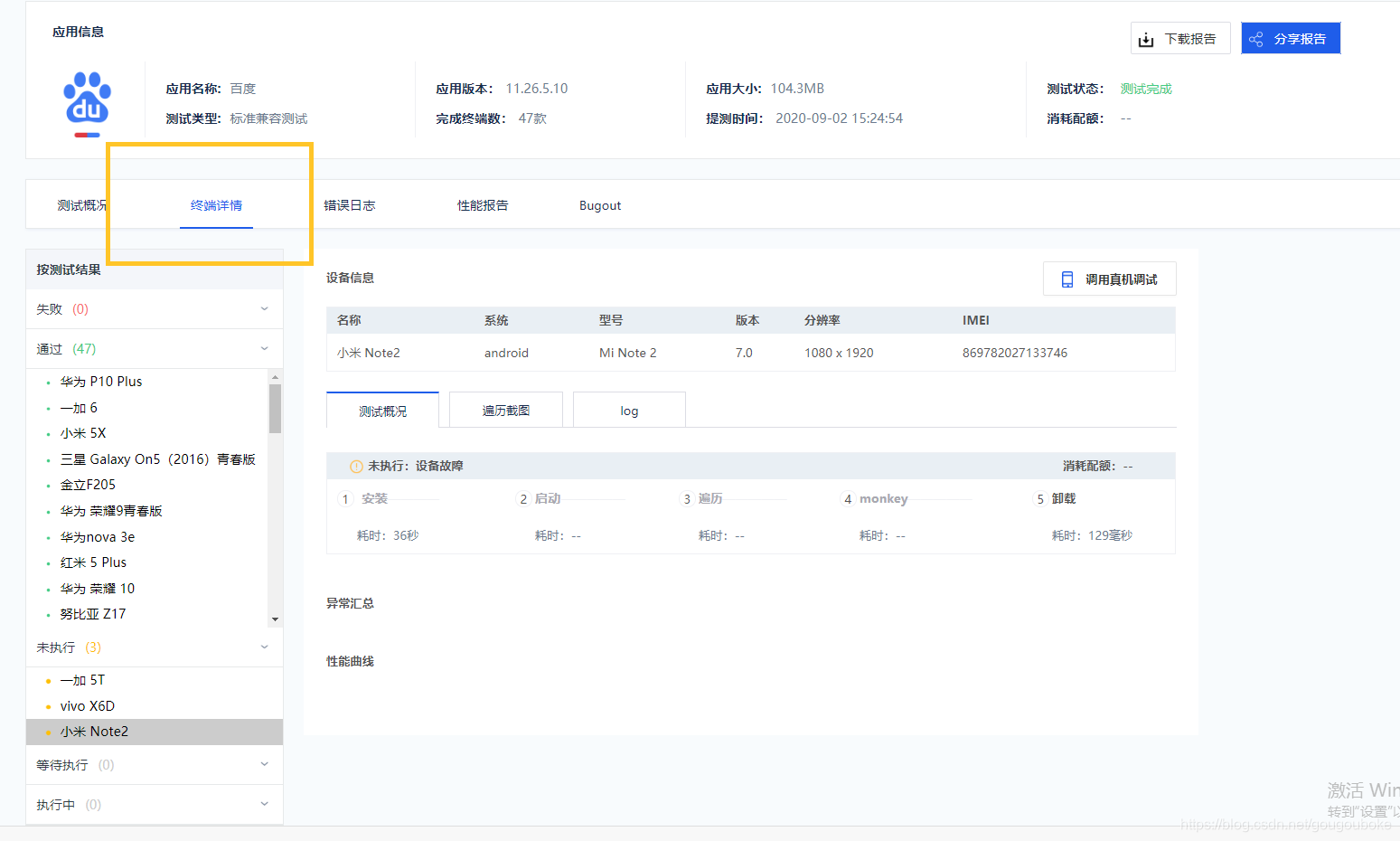This screenshot has width=1400, height=841.
Task: Click the 测试完成 status text
Action: click(1146, 89)
